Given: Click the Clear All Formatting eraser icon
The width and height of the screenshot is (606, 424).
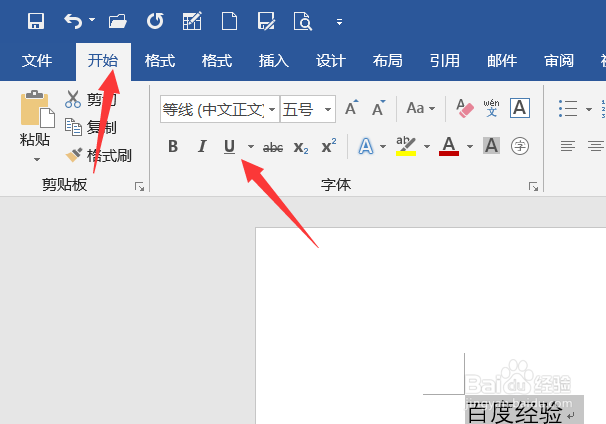Looking at the screenshot, I should pos(464,108).
